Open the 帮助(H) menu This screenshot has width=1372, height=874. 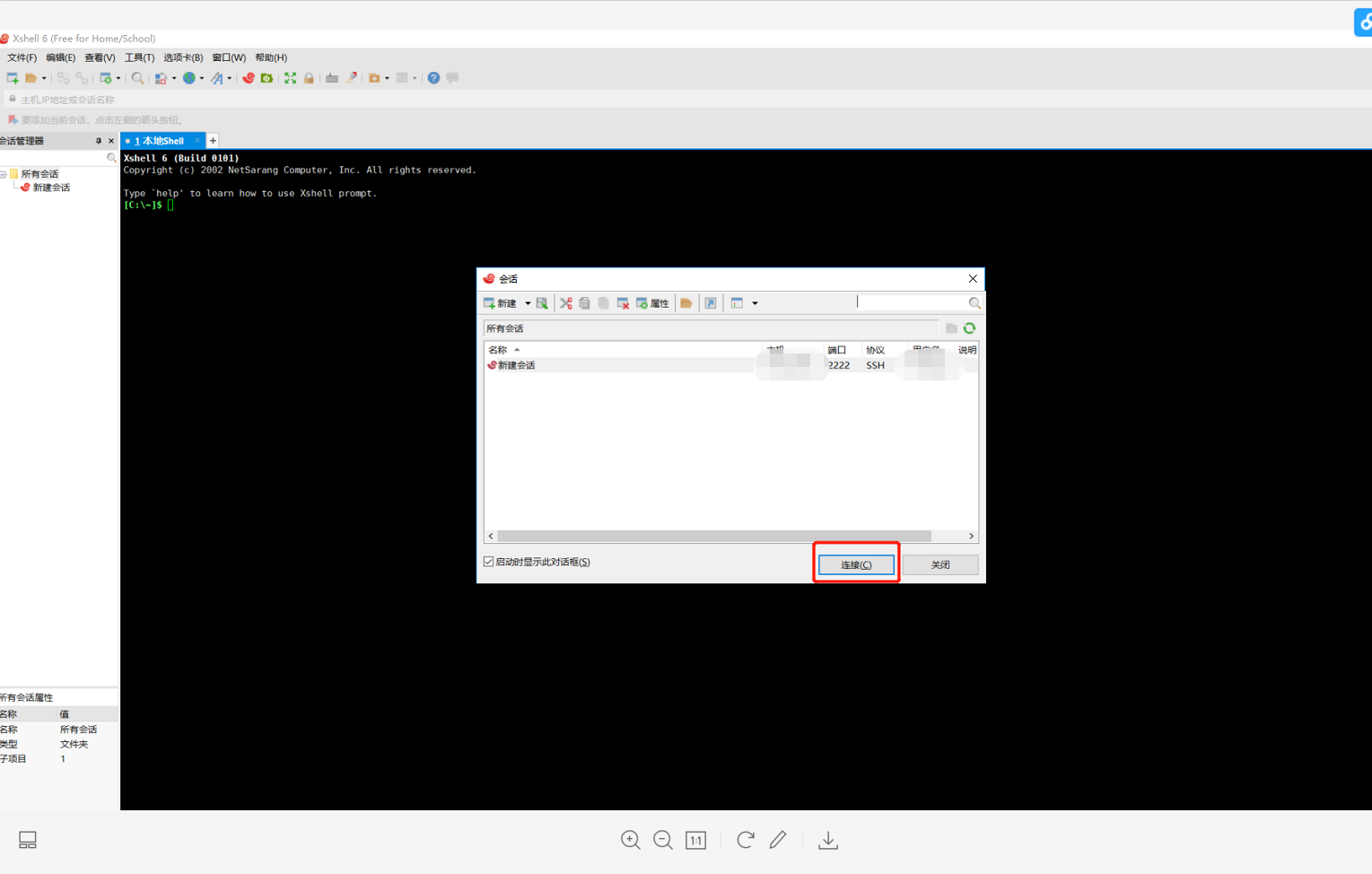click(x=271, y=57)
